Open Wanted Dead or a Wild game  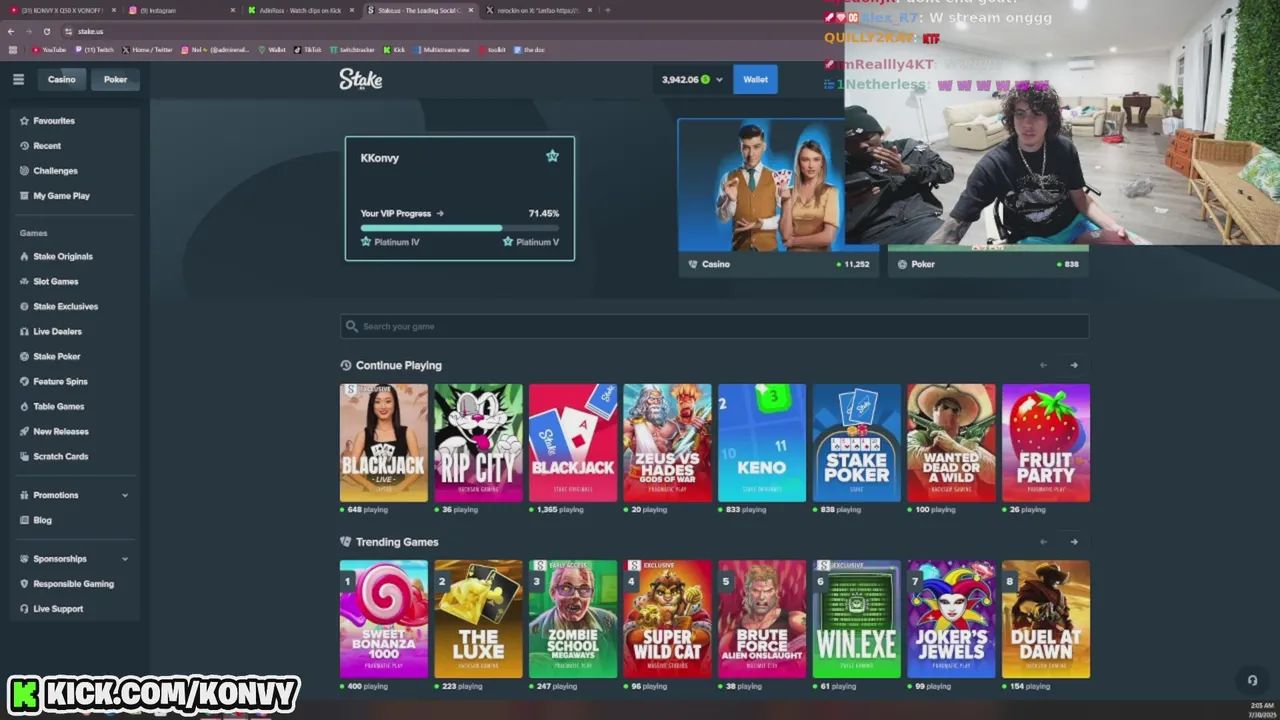pos(951,443)
